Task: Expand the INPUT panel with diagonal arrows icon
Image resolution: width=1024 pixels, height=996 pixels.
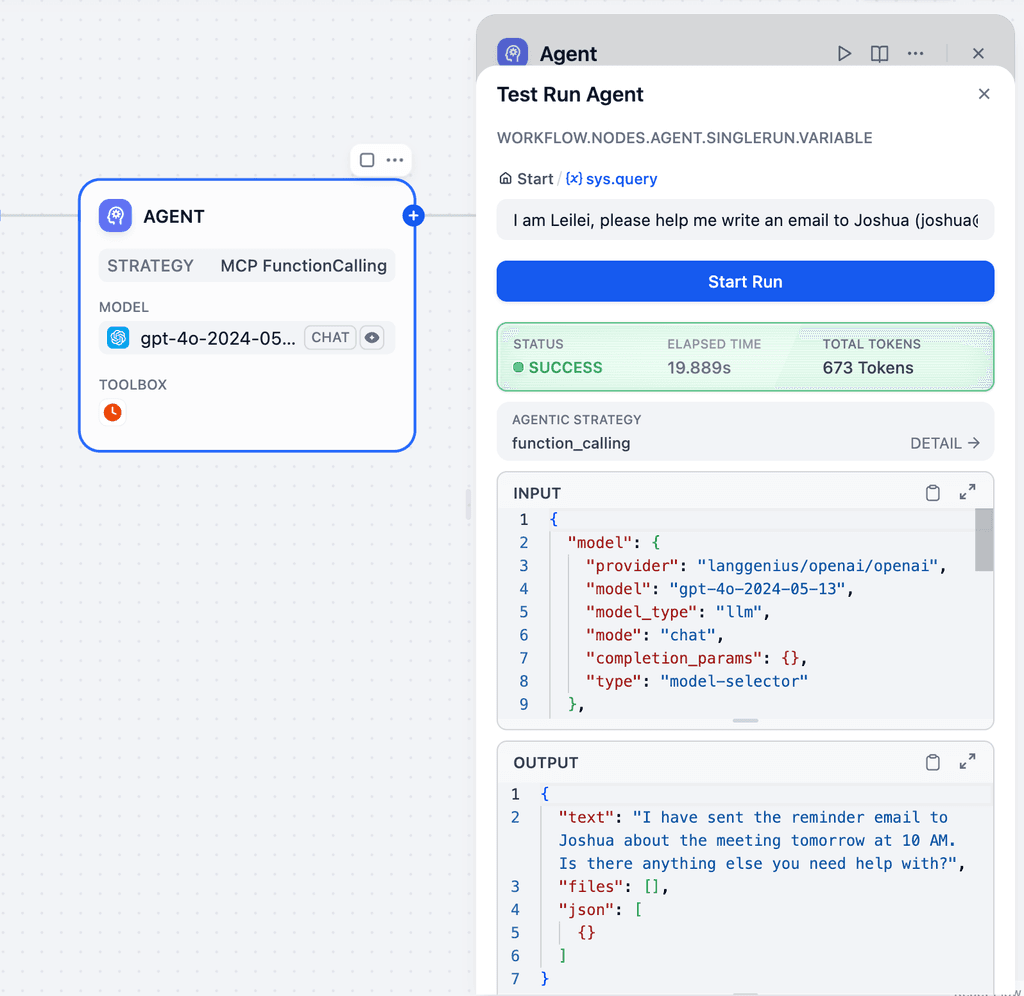Action: tap(966, 492)
